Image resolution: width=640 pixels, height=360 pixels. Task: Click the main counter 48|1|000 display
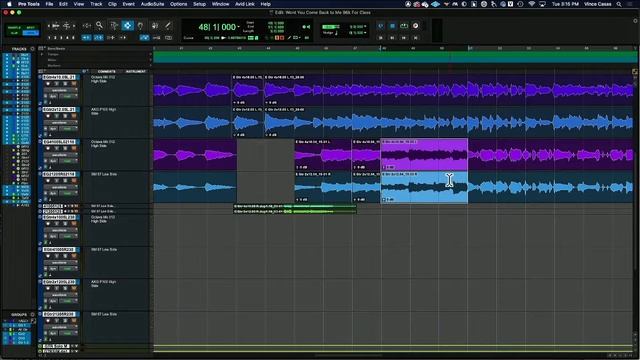point(217,27)
